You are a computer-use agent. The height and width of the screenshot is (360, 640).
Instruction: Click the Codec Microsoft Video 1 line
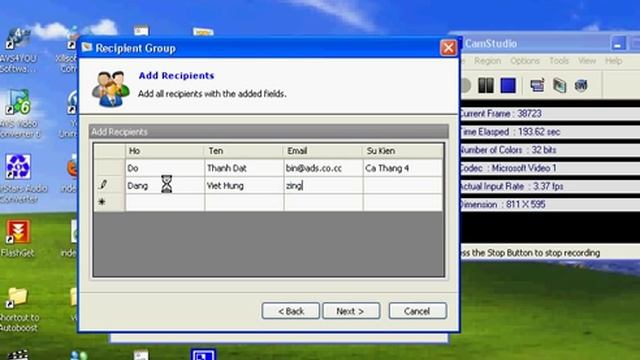(x=508, y=168)
